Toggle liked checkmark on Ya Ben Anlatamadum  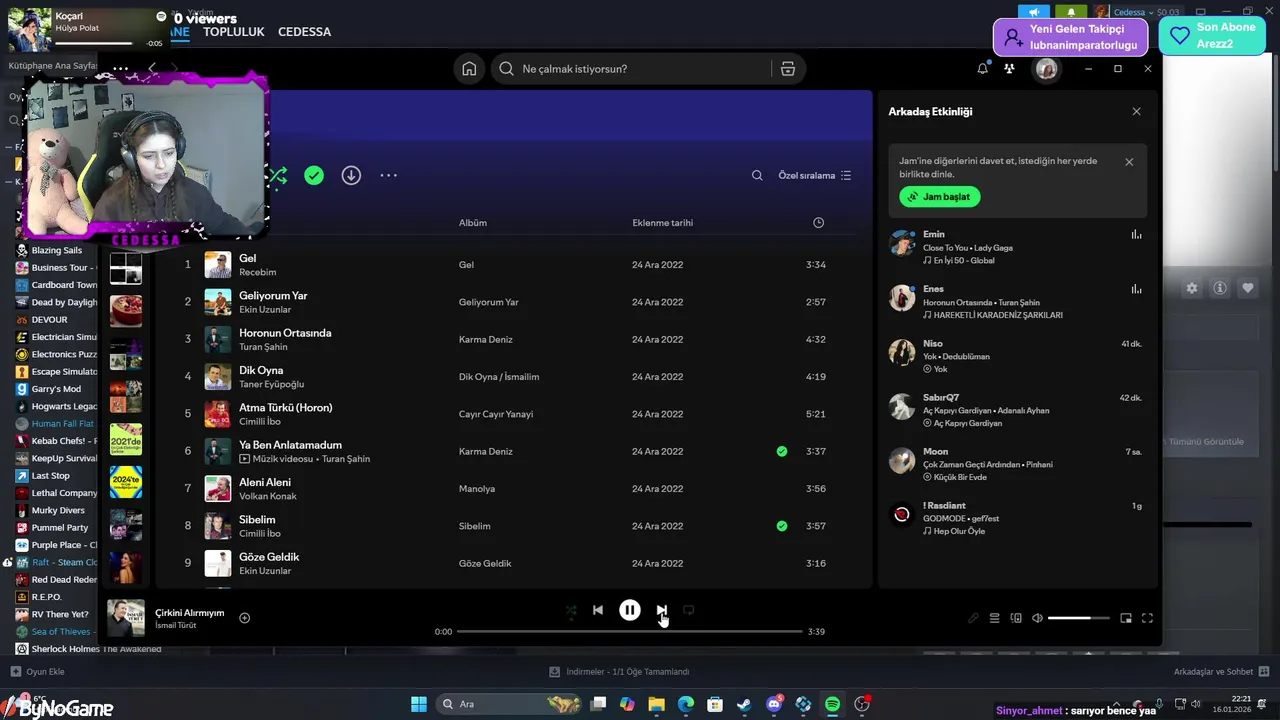point(782,451)
